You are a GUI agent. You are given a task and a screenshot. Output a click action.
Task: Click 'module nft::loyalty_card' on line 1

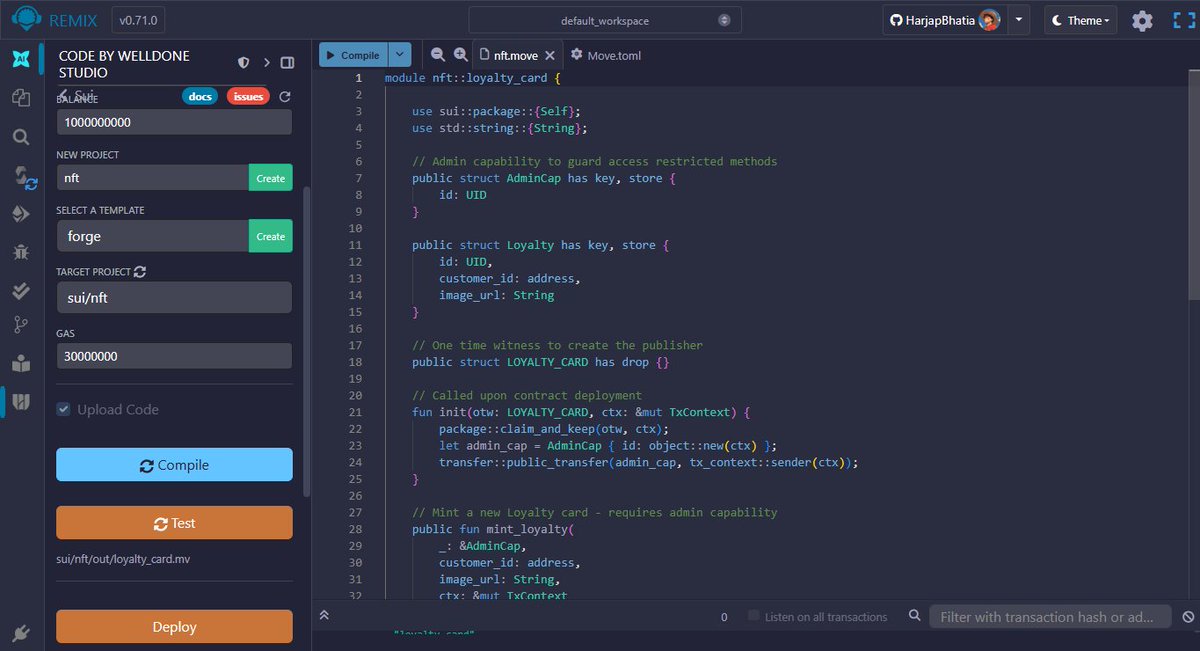pos(467,78)
